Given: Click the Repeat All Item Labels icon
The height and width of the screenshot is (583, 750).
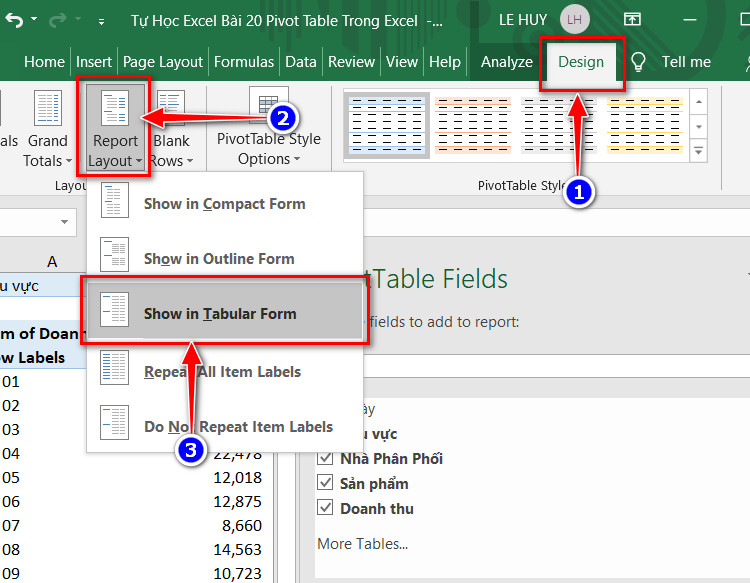Looking at the screenshot, I should pyautogui.click(x=114, y=367).
